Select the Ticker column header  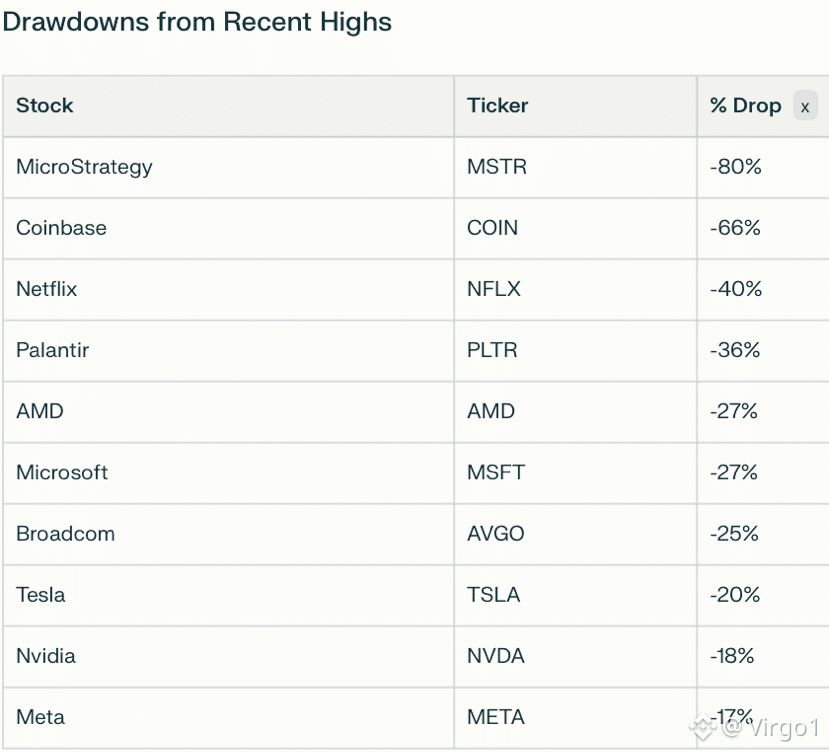point(576,106)
